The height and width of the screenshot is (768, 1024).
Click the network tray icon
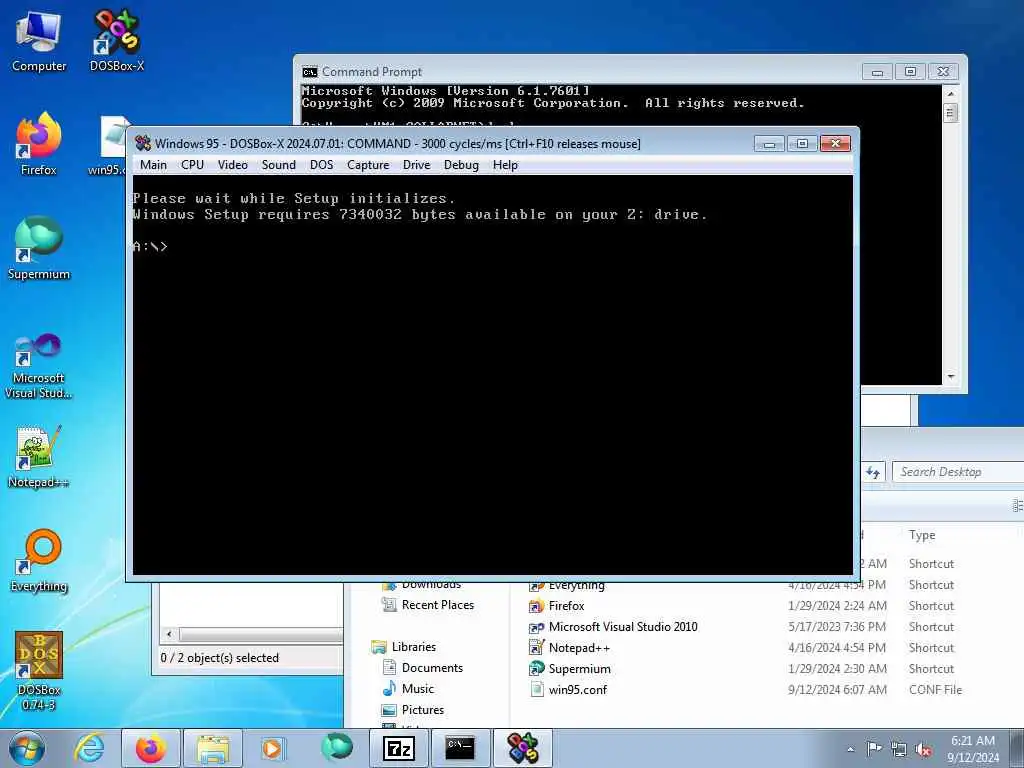pyautogui.click(x=899, y=749)
